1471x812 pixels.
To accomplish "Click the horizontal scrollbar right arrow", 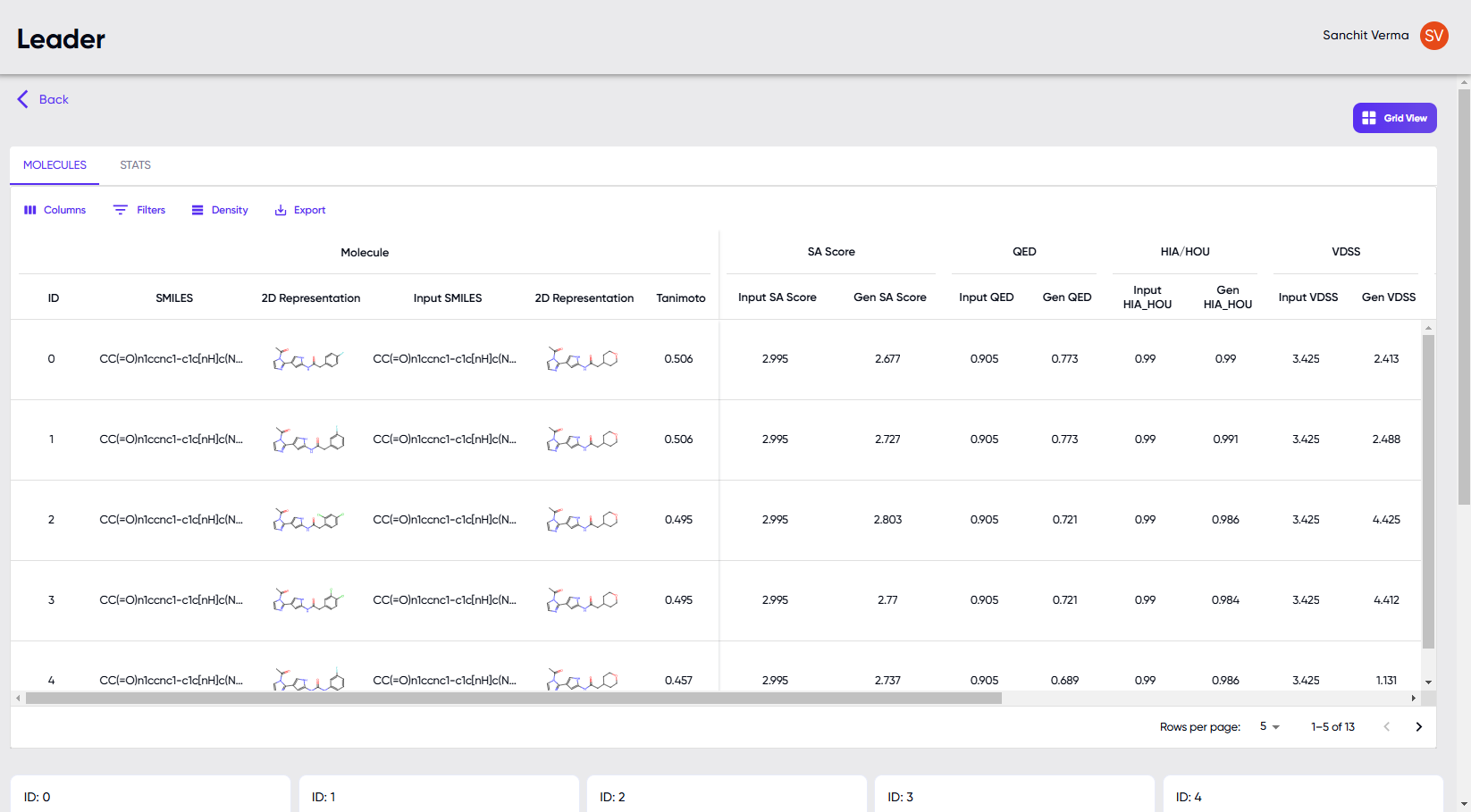I will coord(1413,699).
